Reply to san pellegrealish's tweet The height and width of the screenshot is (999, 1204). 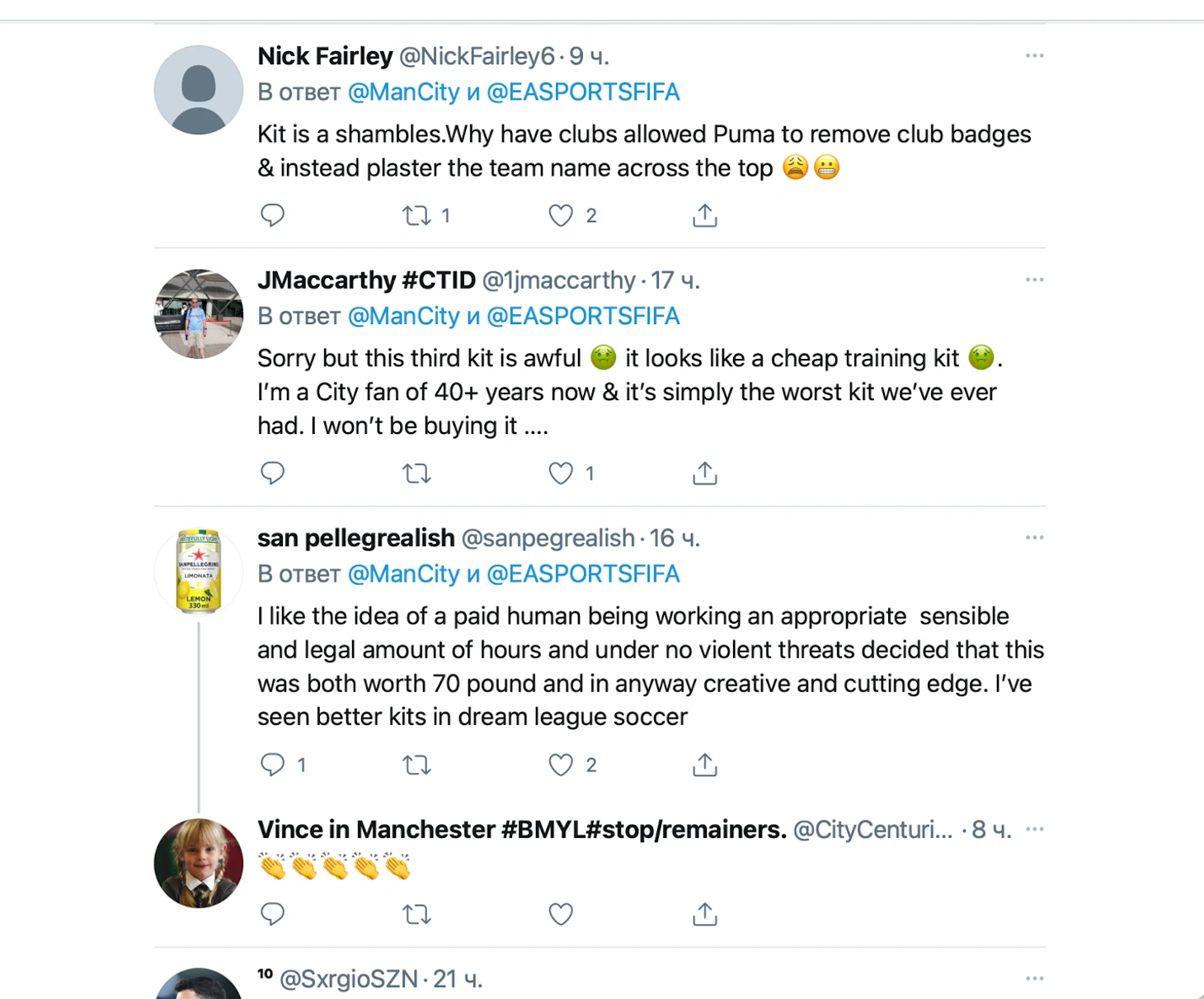coord(272,765)
